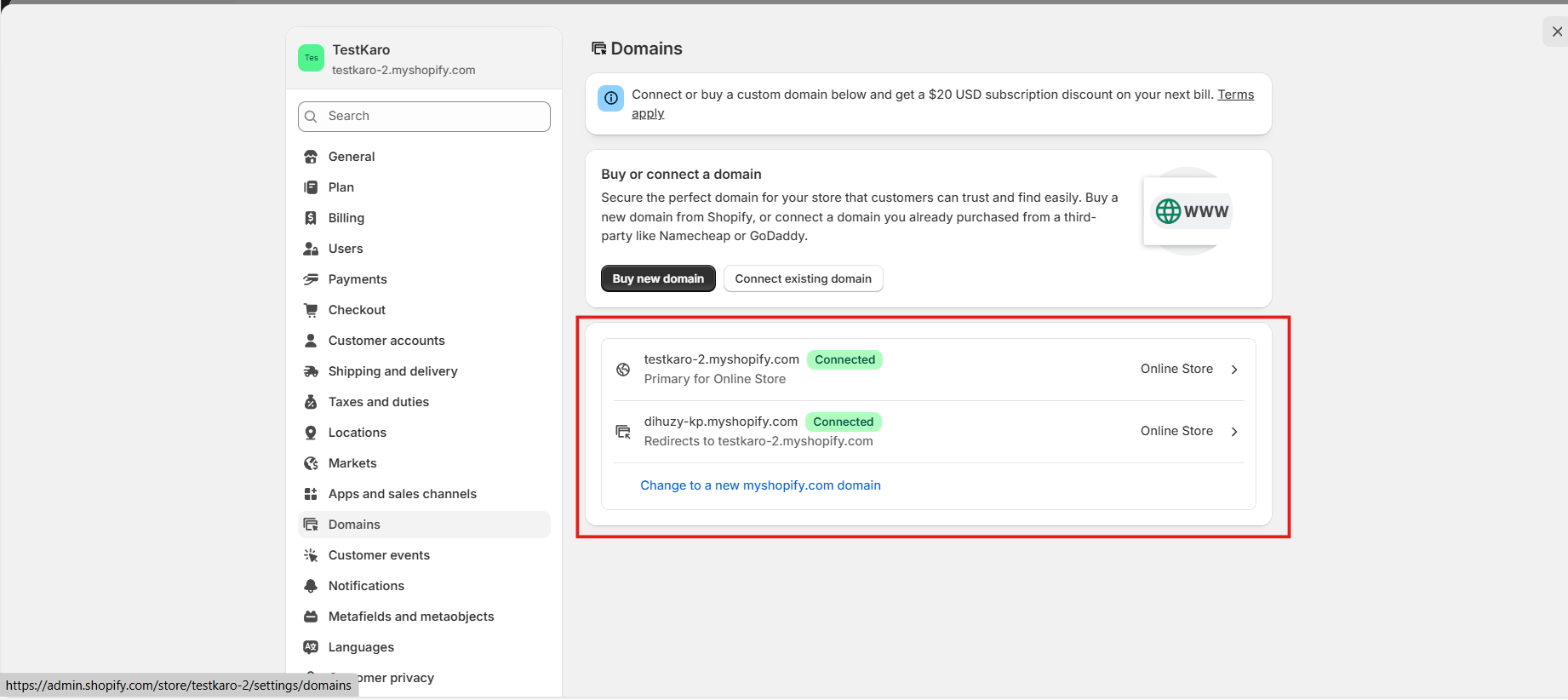Open Customer accounts settings
This screenshot has height=700, width=1568.
pyautogui.click(x=386, y=341)
